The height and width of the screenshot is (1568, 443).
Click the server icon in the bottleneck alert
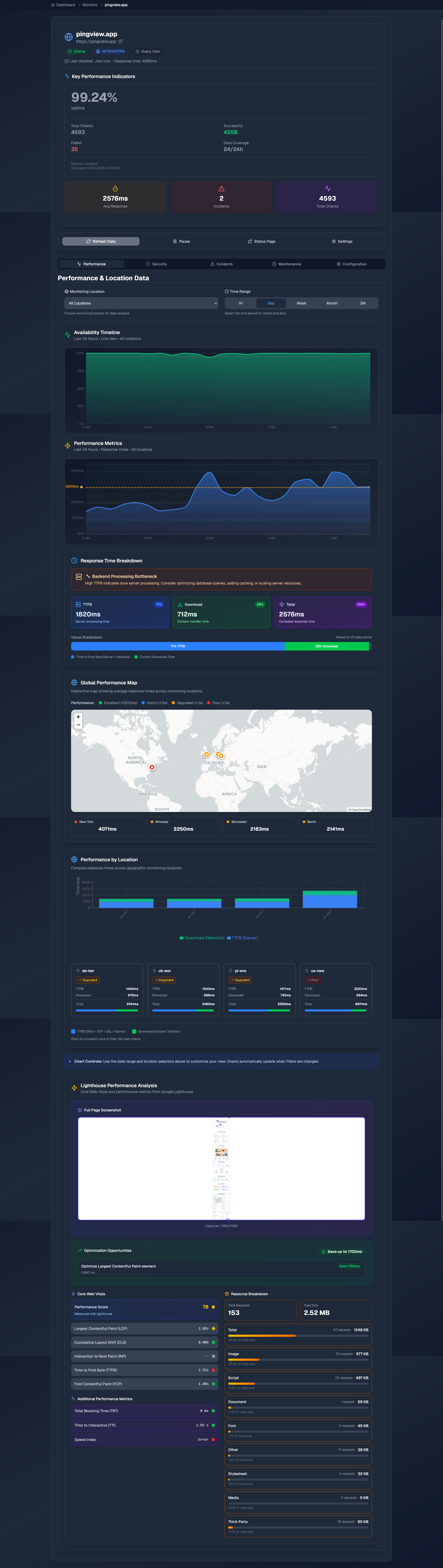tap(79, 576)
